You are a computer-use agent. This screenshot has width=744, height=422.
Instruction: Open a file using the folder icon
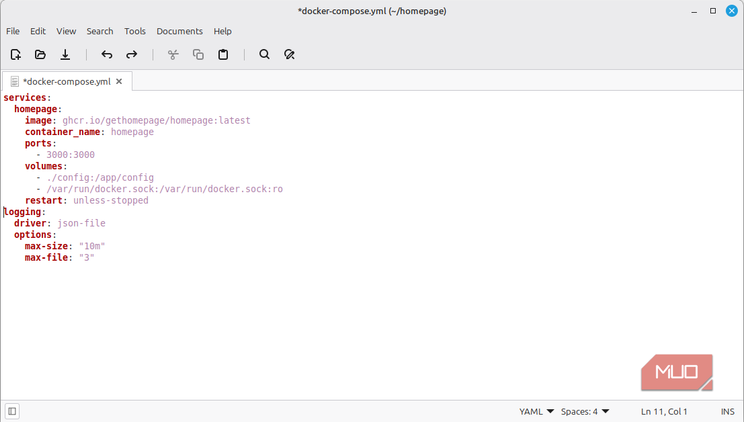[40, 55]
